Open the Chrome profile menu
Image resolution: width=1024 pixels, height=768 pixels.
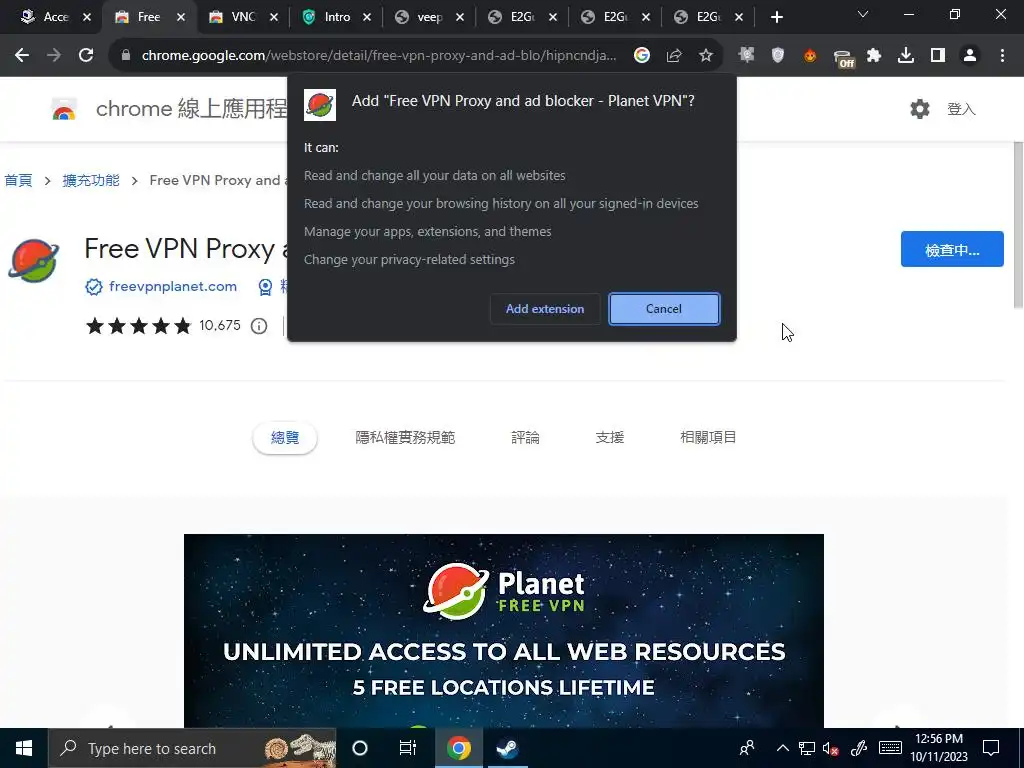970,56
